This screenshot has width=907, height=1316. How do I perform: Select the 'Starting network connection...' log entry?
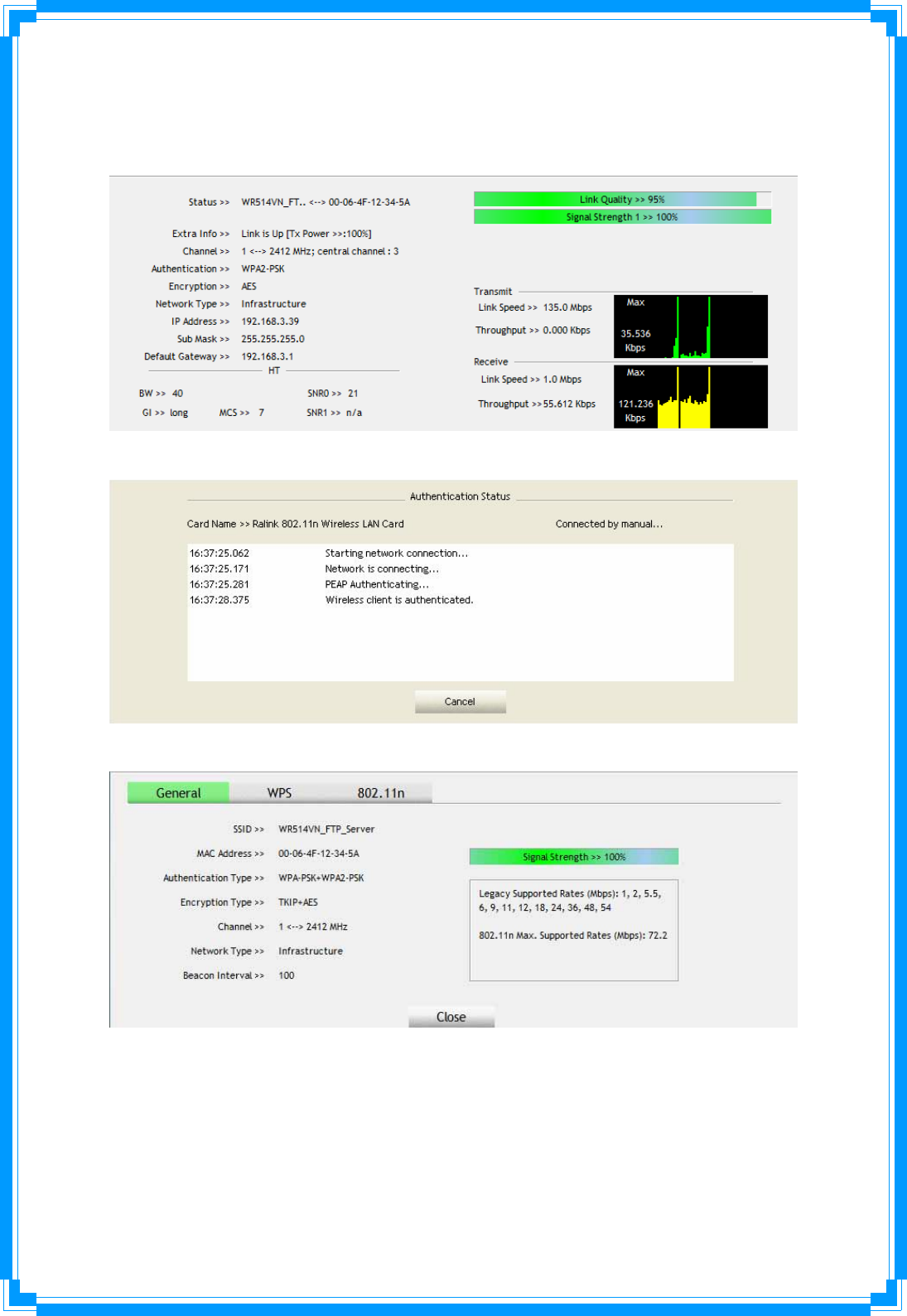click(x=396, y=554)
